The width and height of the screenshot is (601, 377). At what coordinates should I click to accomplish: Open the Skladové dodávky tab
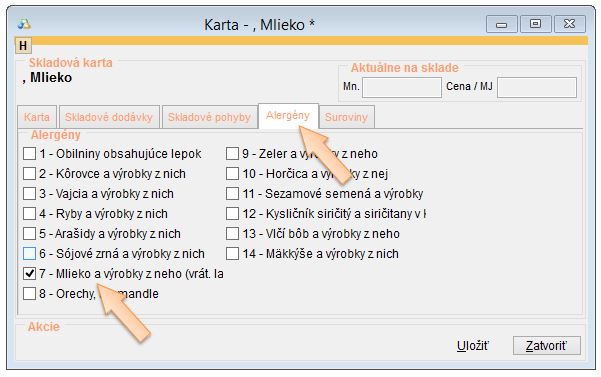pos(109,117)
